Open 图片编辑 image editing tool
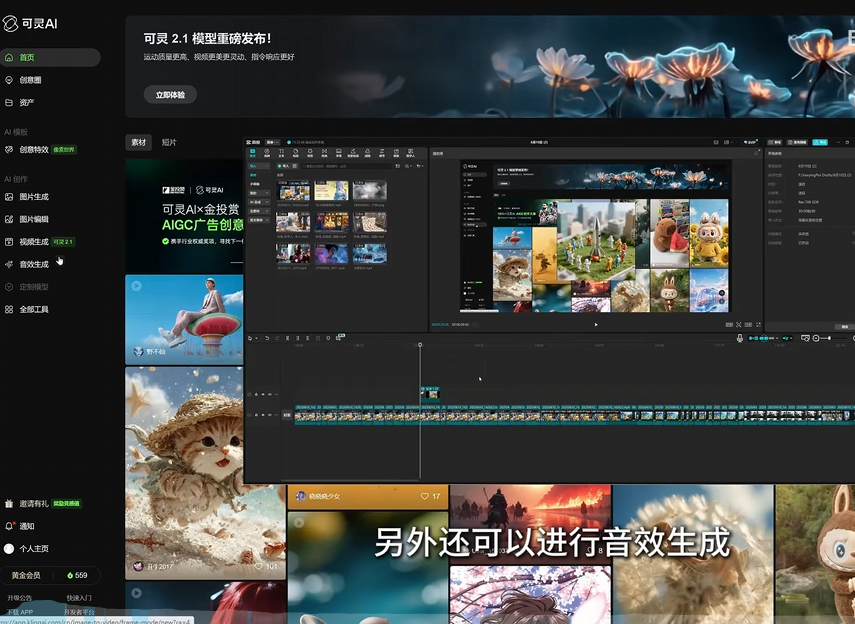 33,219
